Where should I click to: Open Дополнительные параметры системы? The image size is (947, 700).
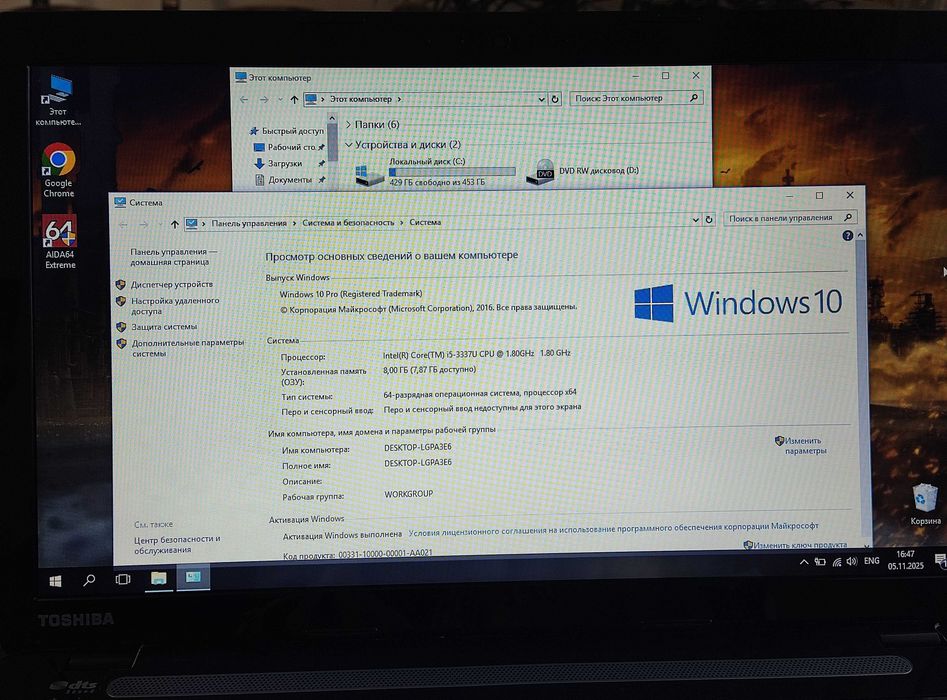188,348
